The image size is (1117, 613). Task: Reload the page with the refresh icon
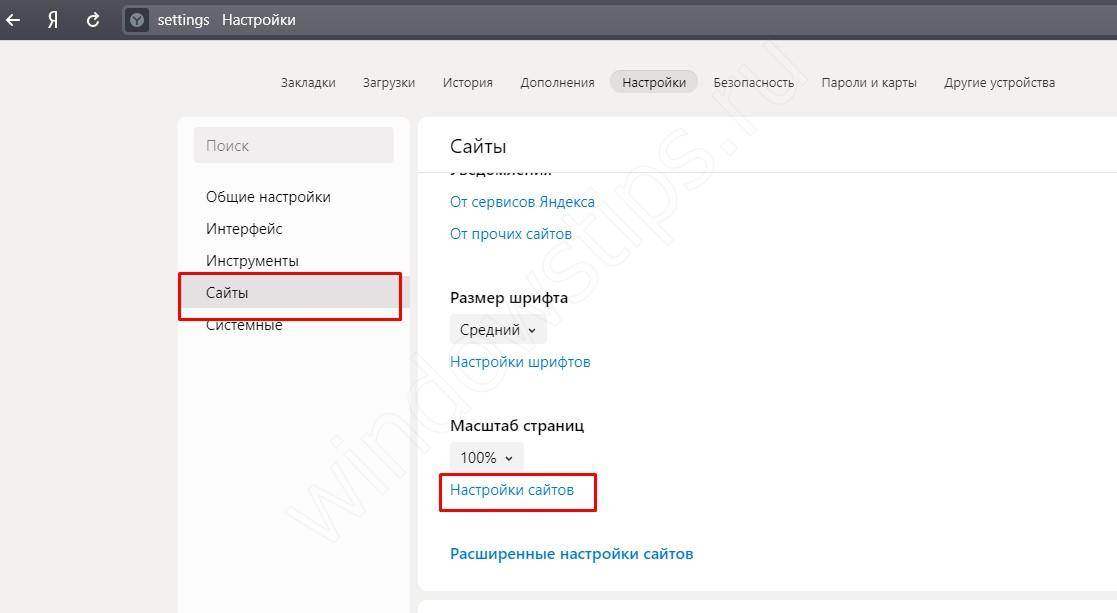point(93,20)
